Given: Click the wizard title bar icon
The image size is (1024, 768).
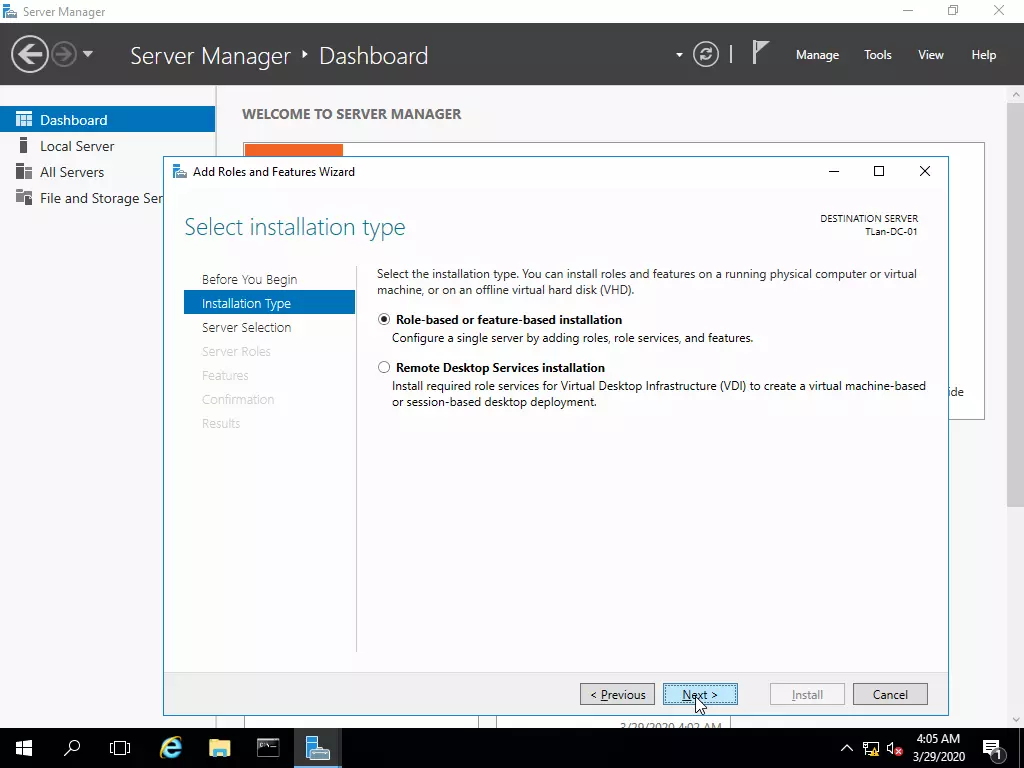Looking at the screenshot, I should pos(180,172).
